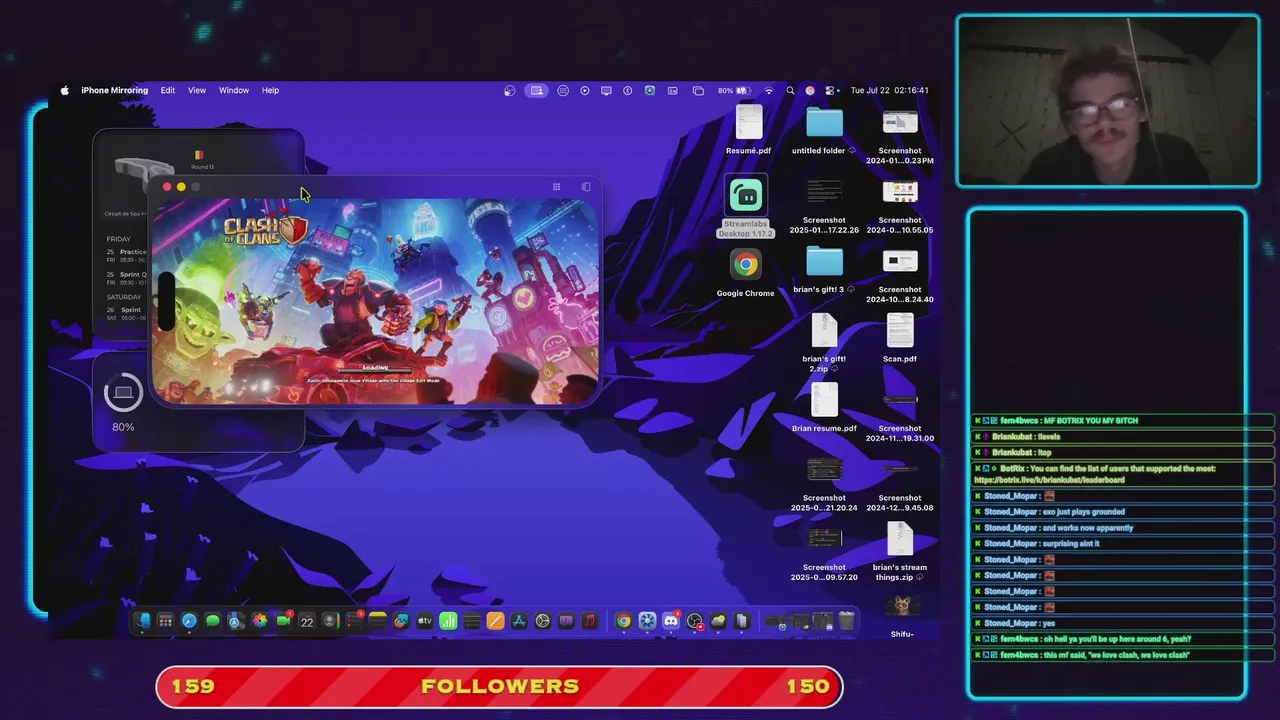
Task: Open Messages from the Dock
Action: [x=212, y=621]
